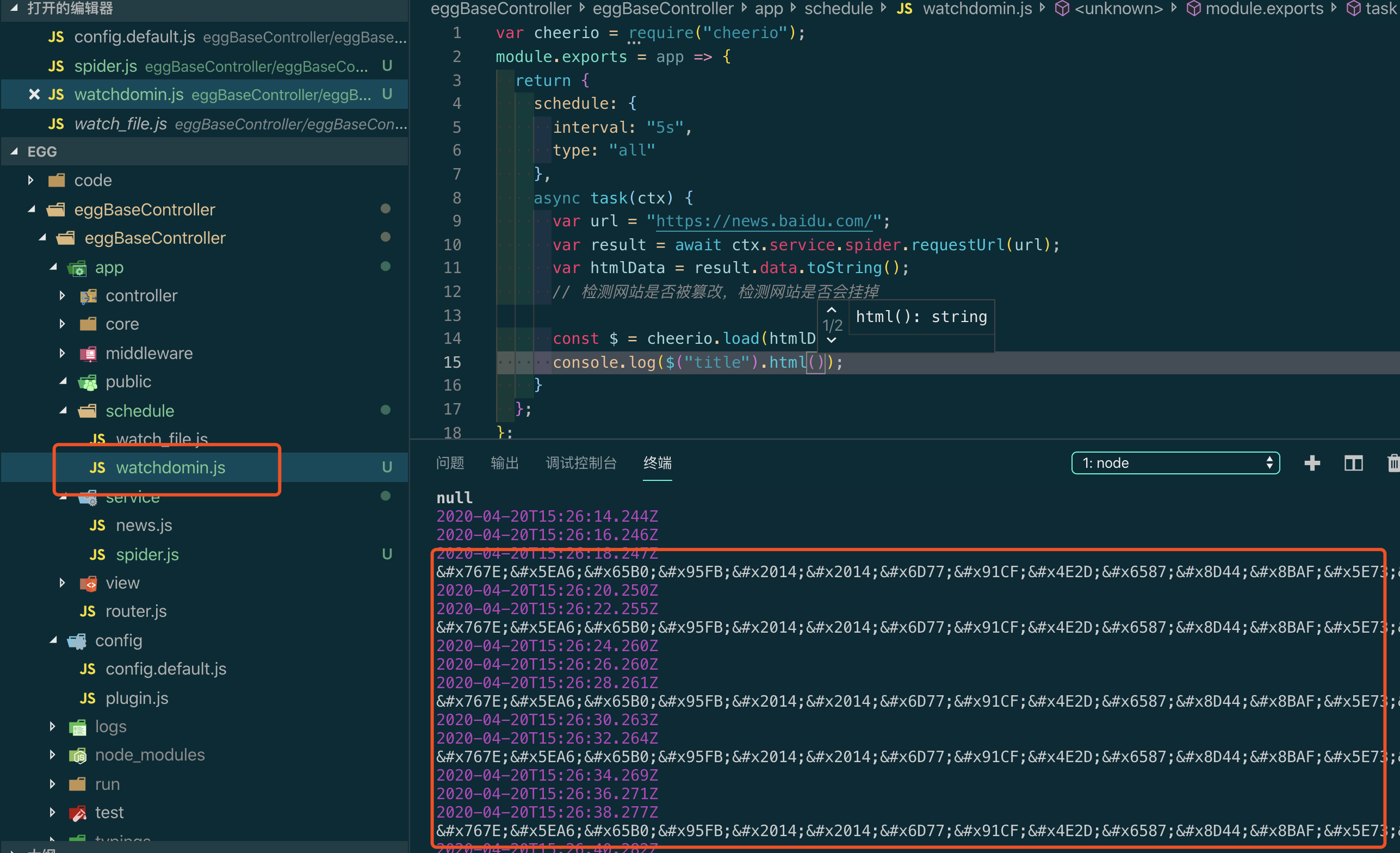Click the schedule breadcrumb segment
The height and width of the screenshot is (853, 1400).
[x=838, y=9]
